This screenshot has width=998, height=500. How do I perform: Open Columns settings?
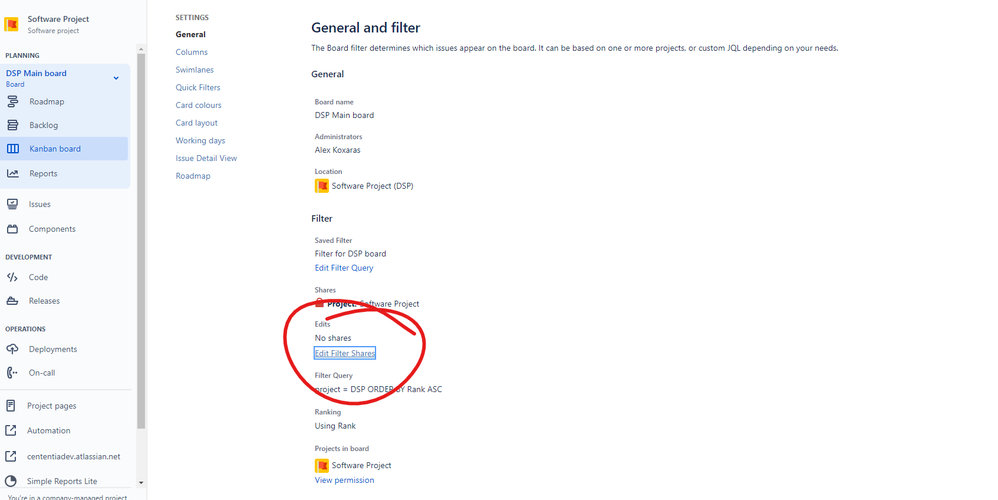pos(192,52)
